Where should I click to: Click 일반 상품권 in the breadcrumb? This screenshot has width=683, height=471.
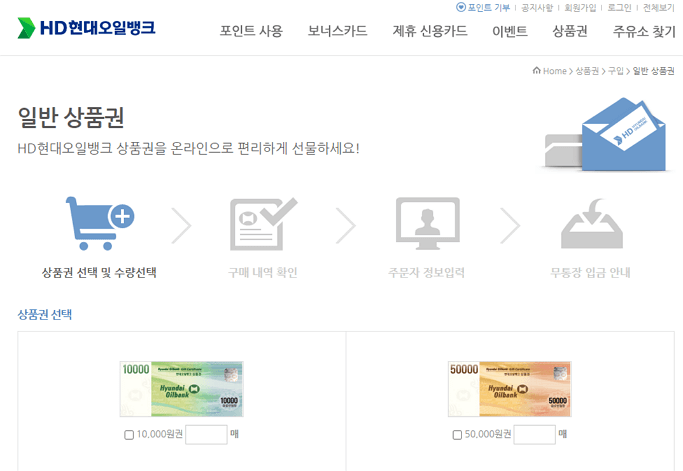[653, 71]
